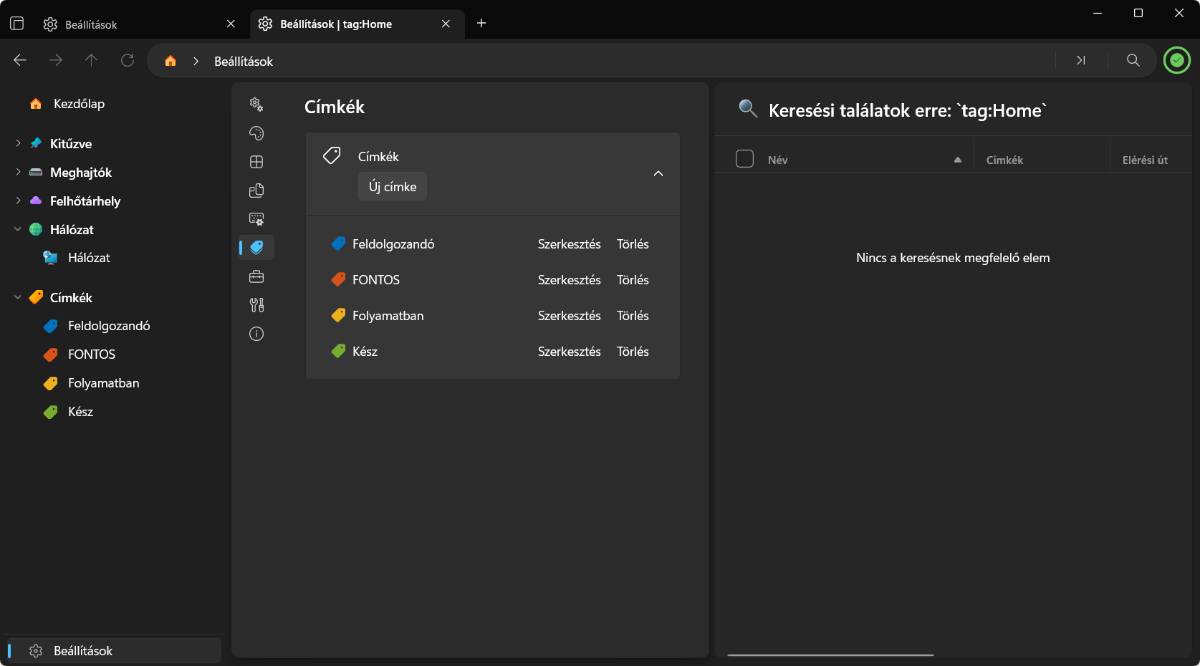
Task: Switch to Beállítások | tag:Home tab
Action: pyautogui.click(x=357, y=24)
